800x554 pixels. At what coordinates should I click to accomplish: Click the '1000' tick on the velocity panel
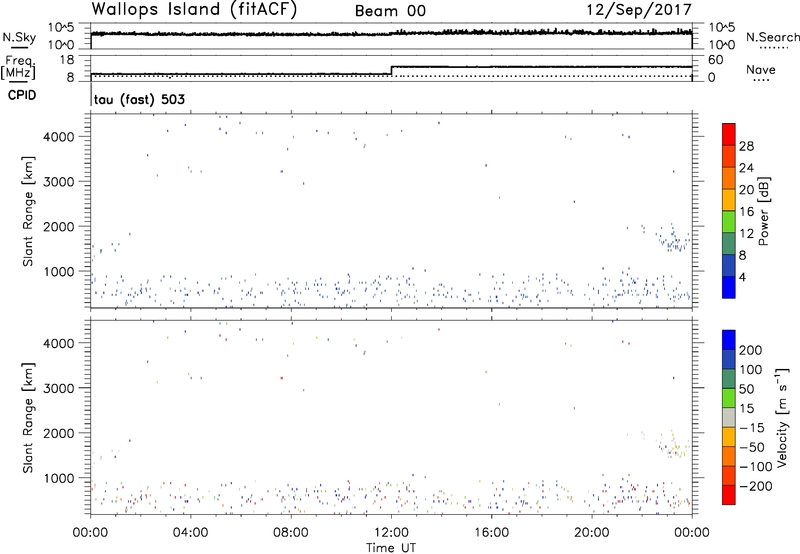pos(59,478)
